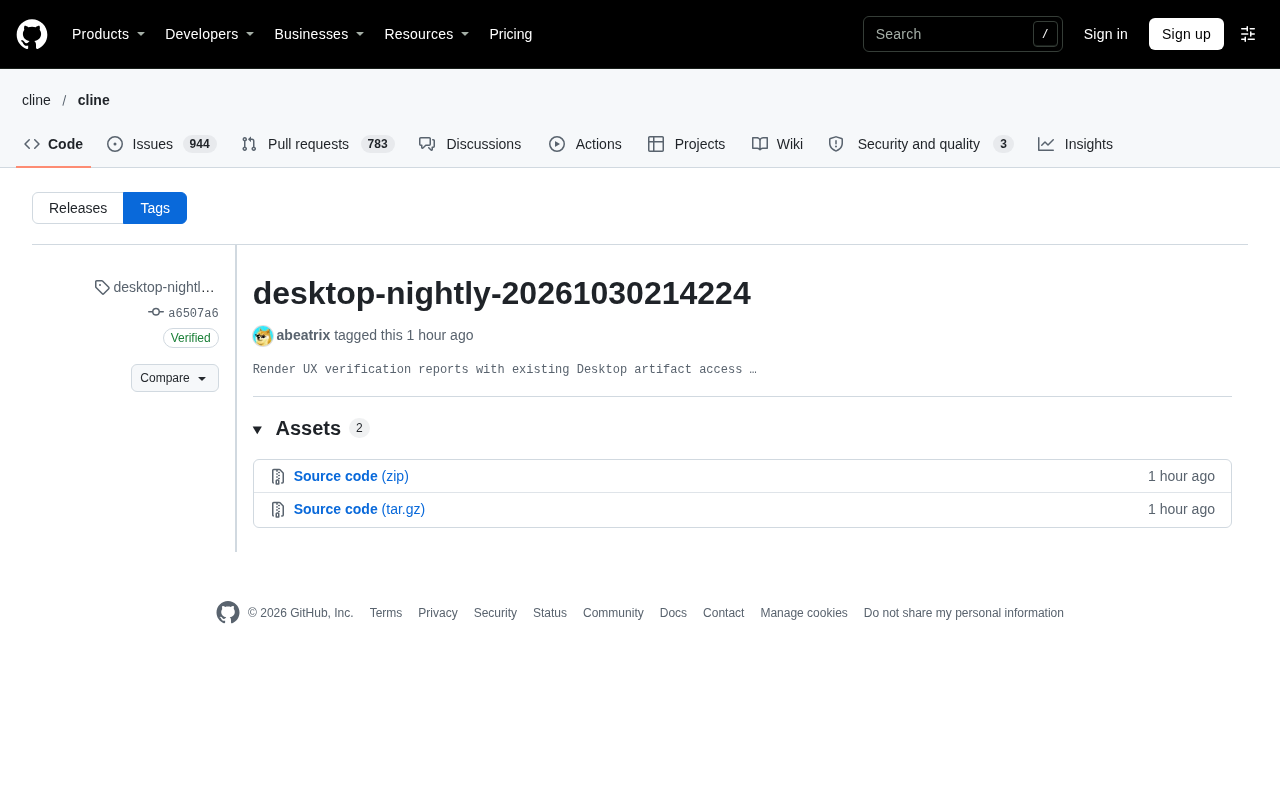The width and height of the screenshot is (1280, 800).
Task: Open Security and quality tab
Action: coord(921,144)
